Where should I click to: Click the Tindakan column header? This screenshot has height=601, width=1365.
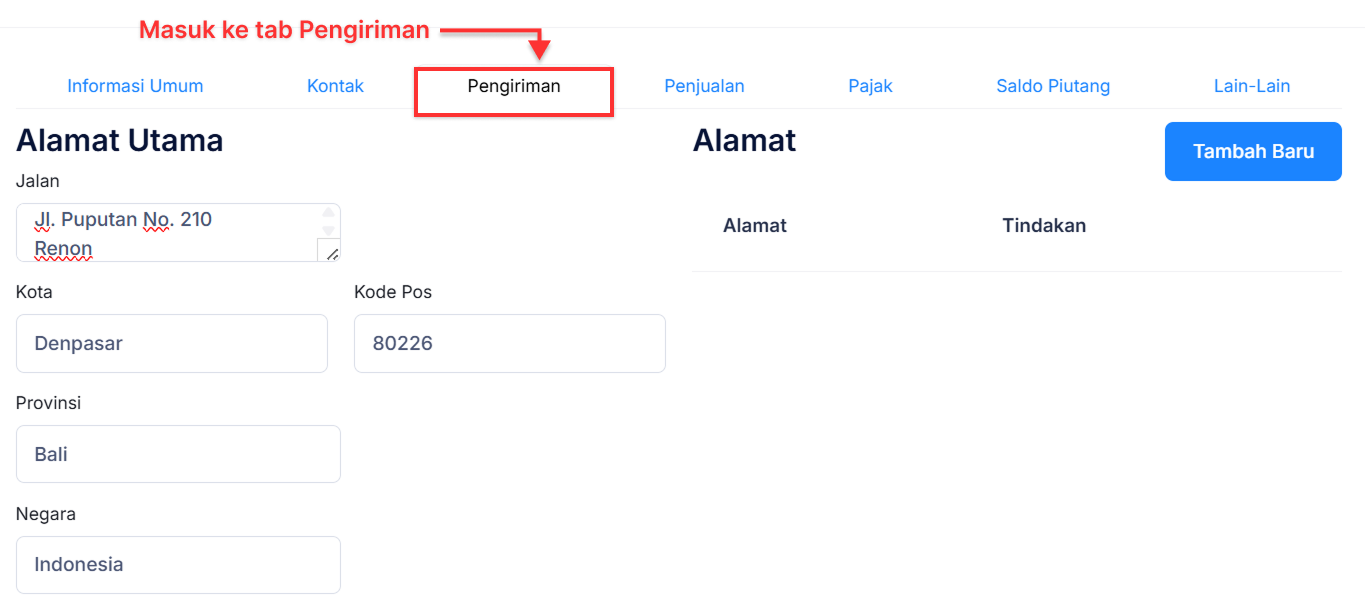click(1044, 225)
